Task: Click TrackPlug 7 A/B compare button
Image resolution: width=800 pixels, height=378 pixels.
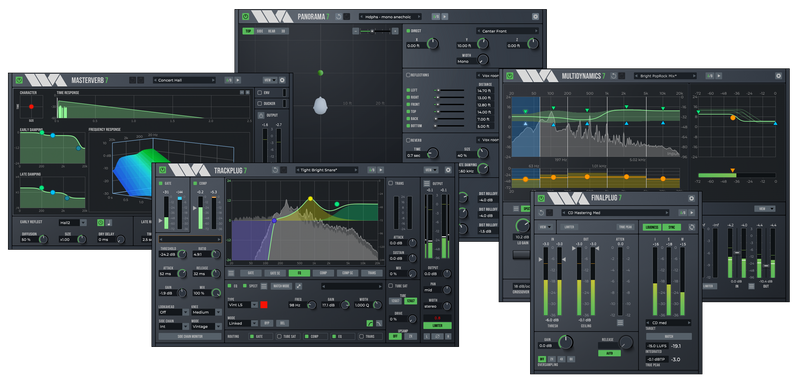Action: [x=371, y=170]
